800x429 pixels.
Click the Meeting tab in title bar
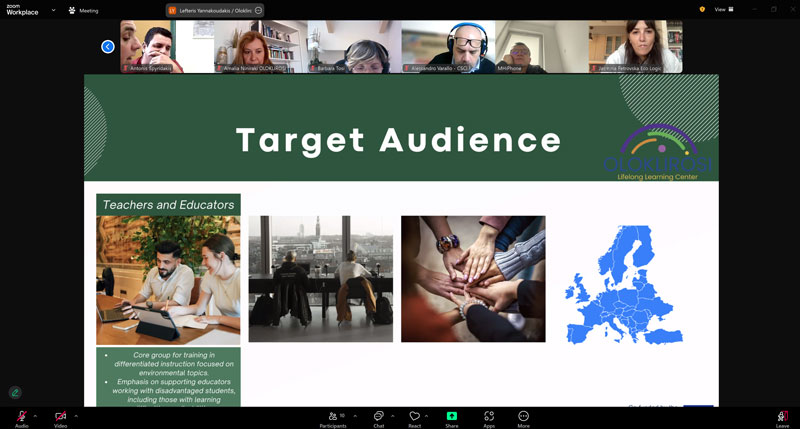point(83,10)
